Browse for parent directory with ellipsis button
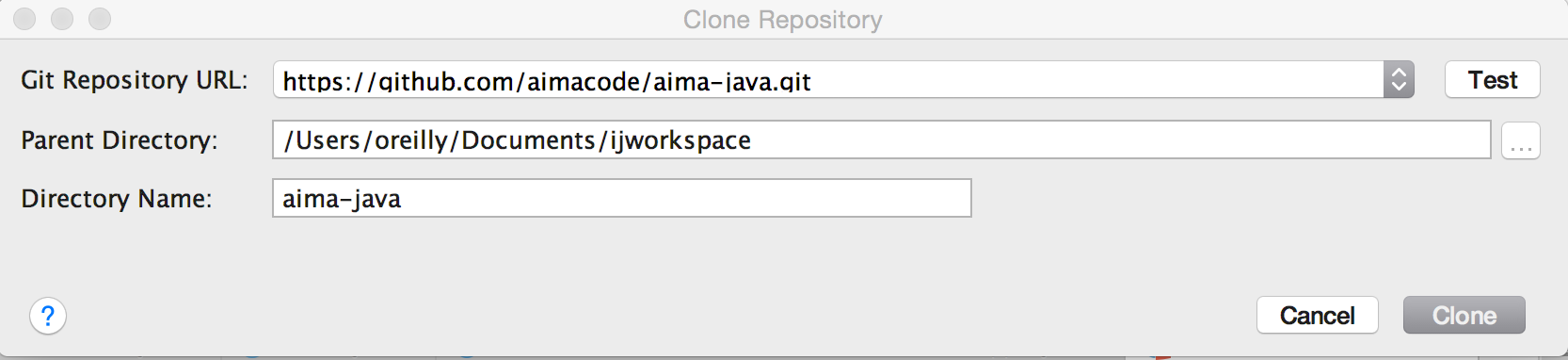 [1520, 140]
